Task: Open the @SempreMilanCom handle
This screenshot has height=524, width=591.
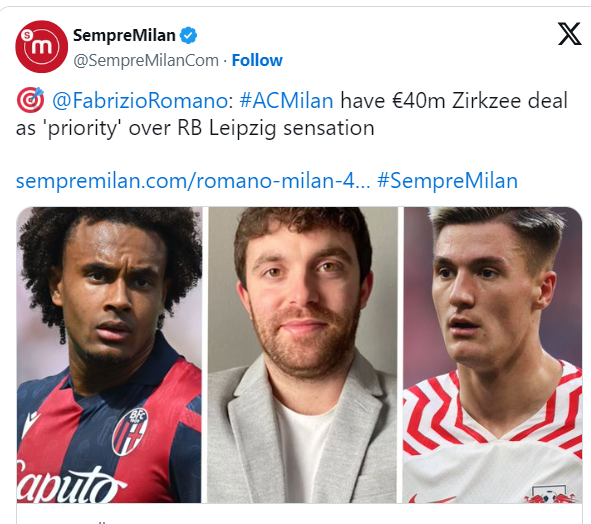Action: click(x=146, y=60)
